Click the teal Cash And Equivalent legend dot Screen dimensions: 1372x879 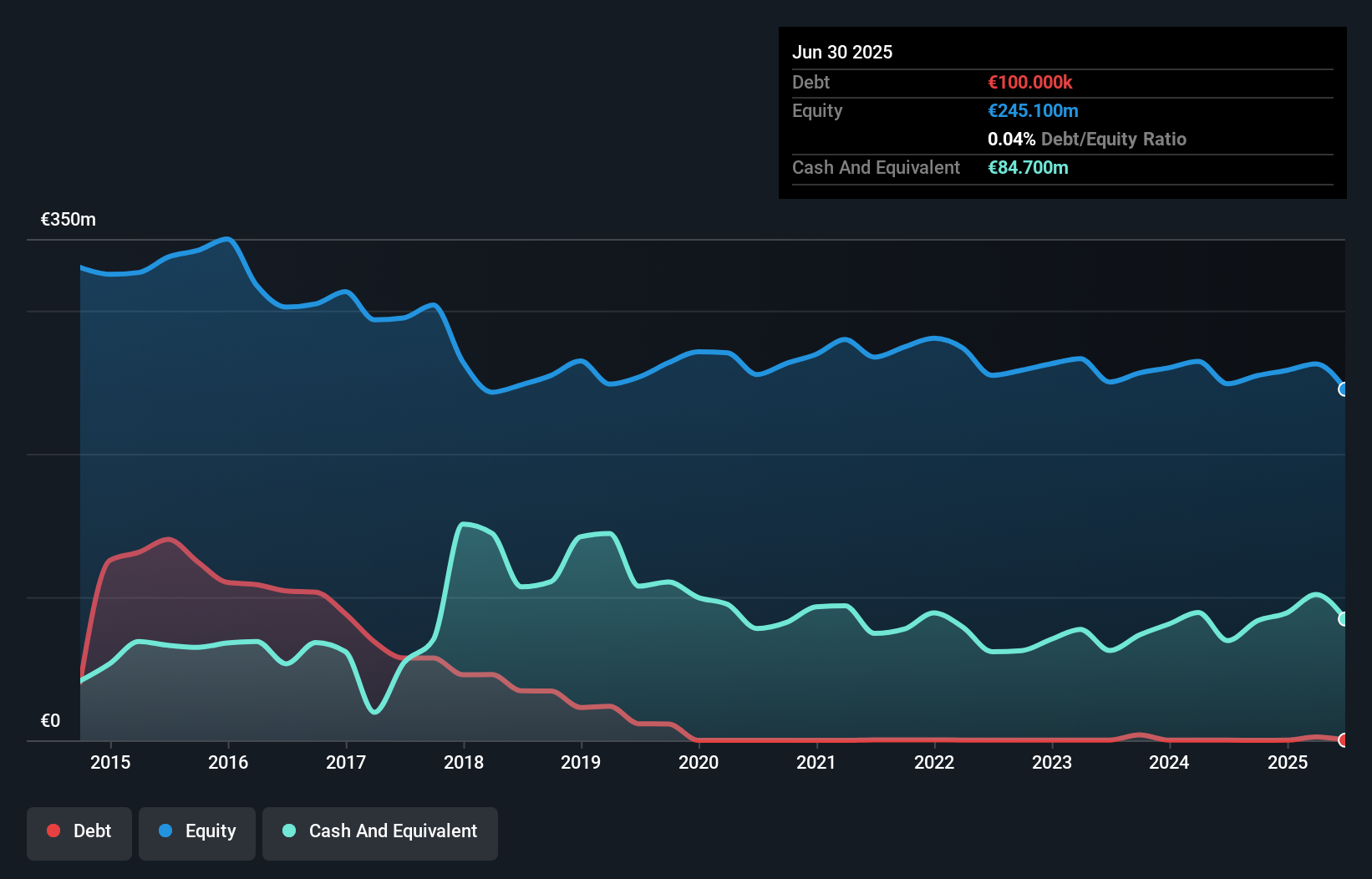(x=289, y=831)
